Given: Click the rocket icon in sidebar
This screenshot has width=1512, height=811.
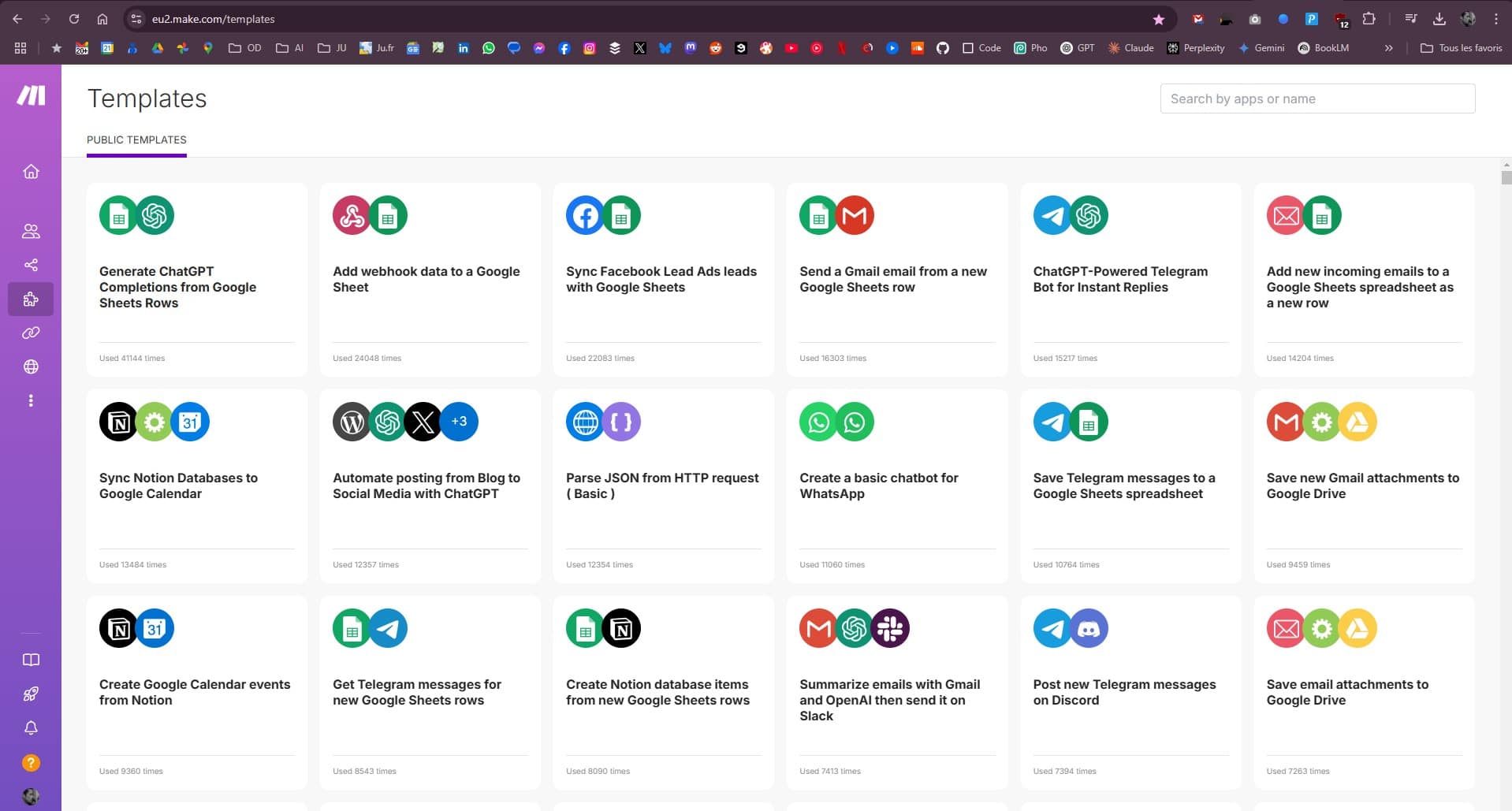Looking at the screenshot, I should point(31,694).
